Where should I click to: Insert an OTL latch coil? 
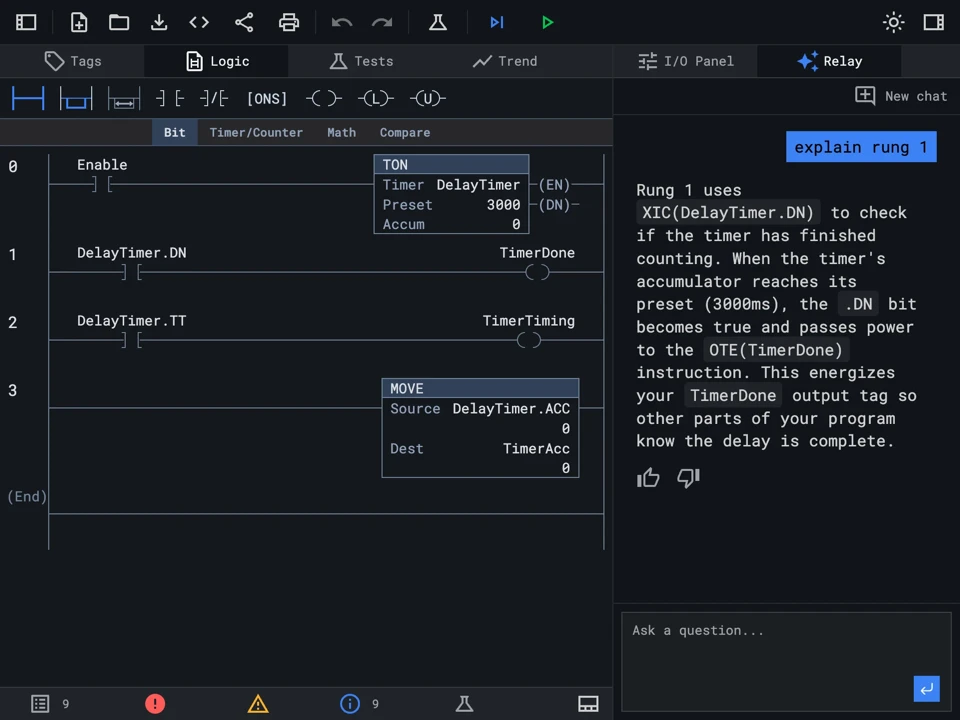point(375,99)
